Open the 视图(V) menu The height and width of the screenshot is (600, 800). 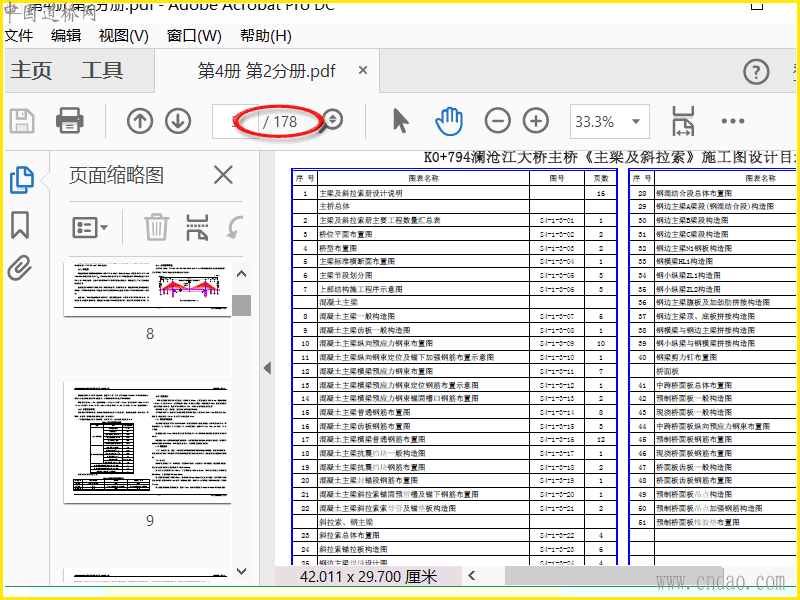[123, 36]
